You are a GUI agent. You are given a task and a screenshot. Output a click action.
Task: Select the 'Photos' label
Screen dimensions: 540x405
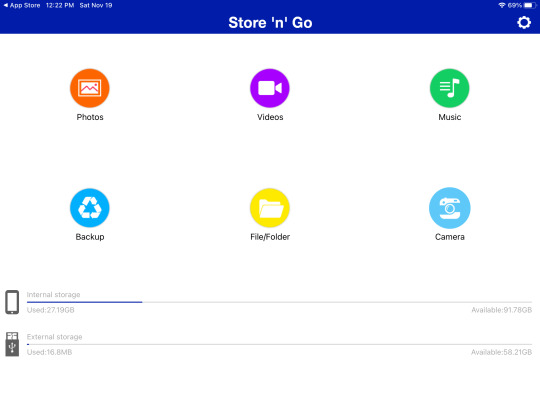click(90, 117)
